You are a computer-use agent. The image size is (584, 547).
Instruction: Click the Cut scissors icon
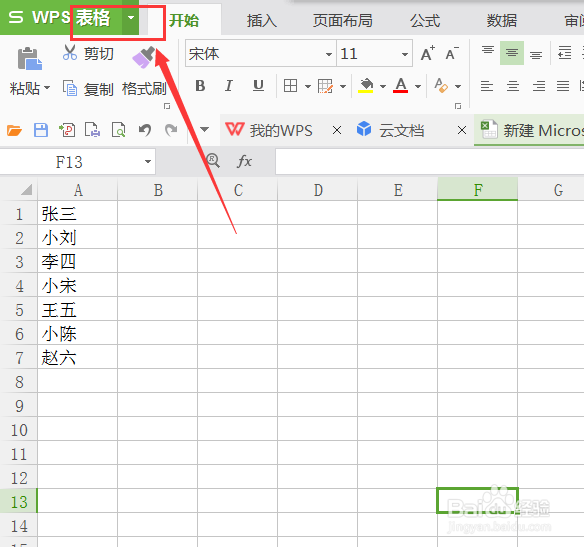70,53
